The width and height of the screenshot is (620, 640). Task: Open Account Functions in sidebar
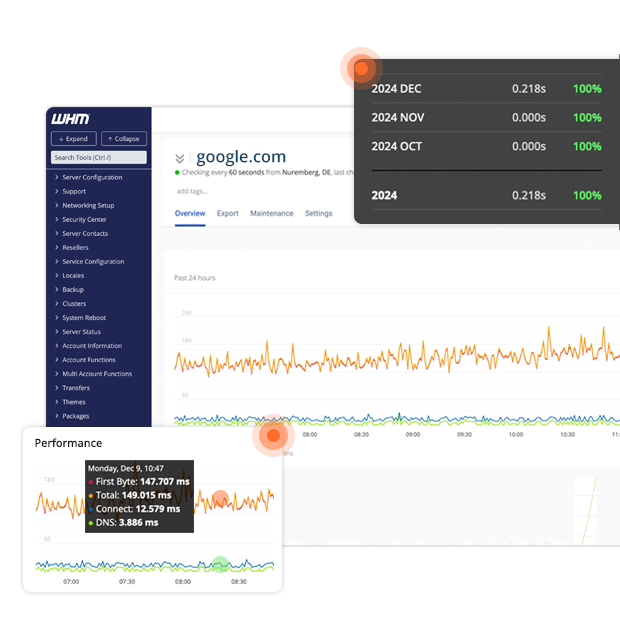pos(89,360)
